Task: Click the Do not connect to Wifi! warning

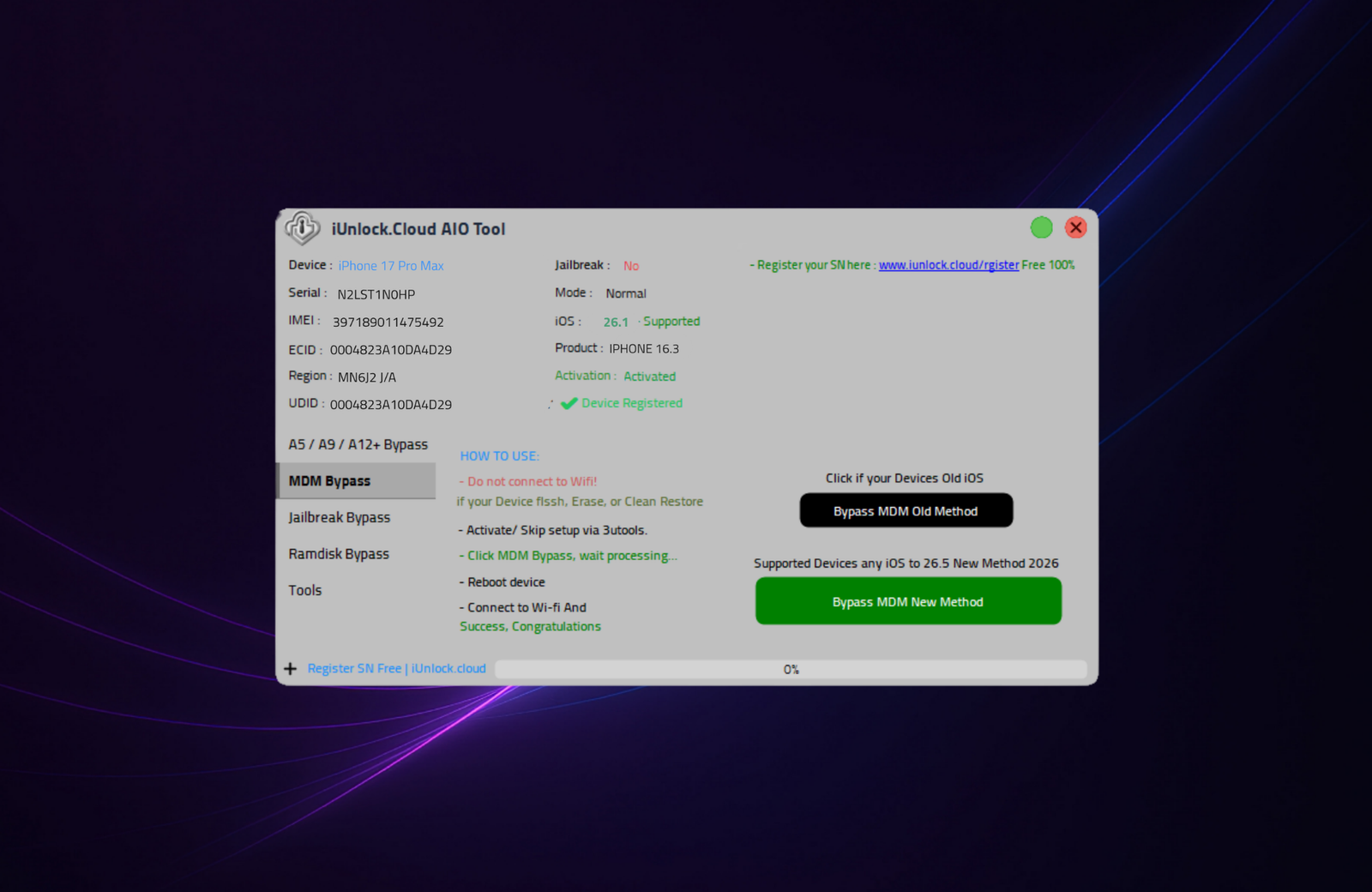Action: 528,482
